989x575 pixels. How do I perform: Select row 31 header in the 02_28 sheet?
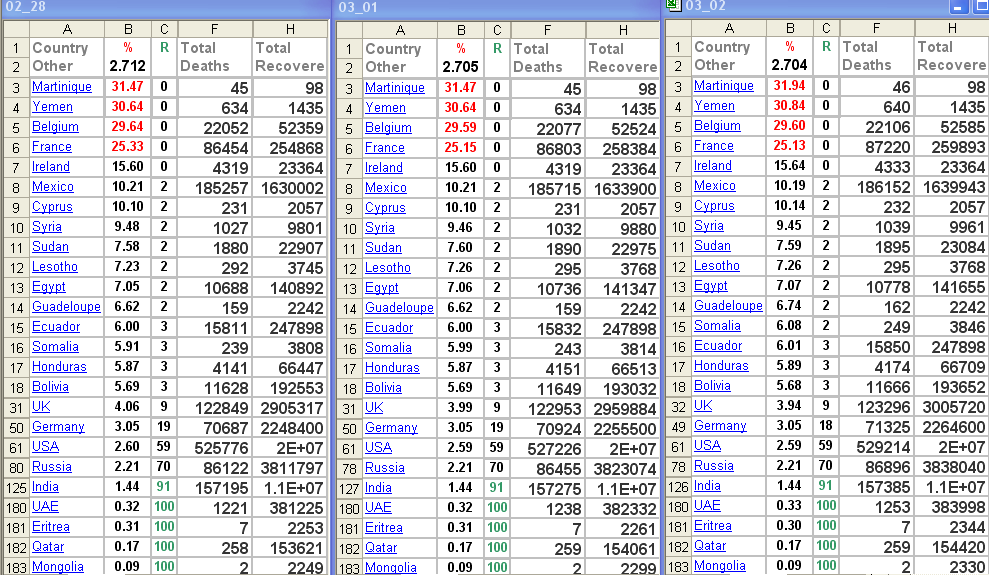click(x=16, y=408)
